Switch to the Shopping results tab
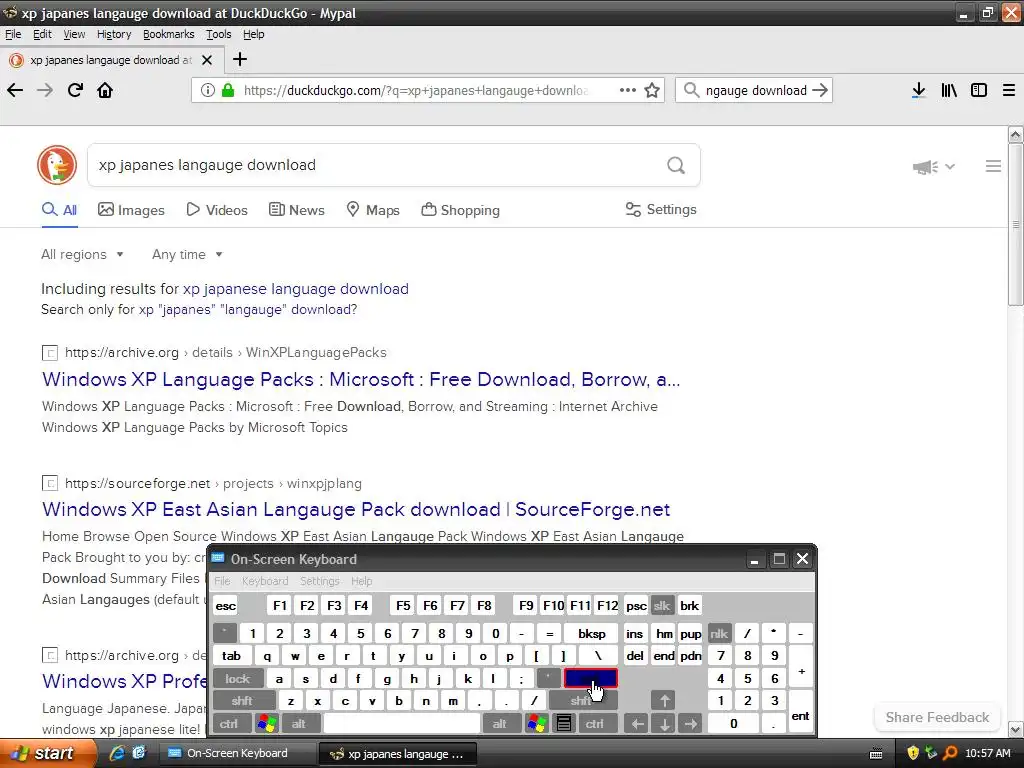1024x768 pixels. pyautogui.click(x=460, y=210)
